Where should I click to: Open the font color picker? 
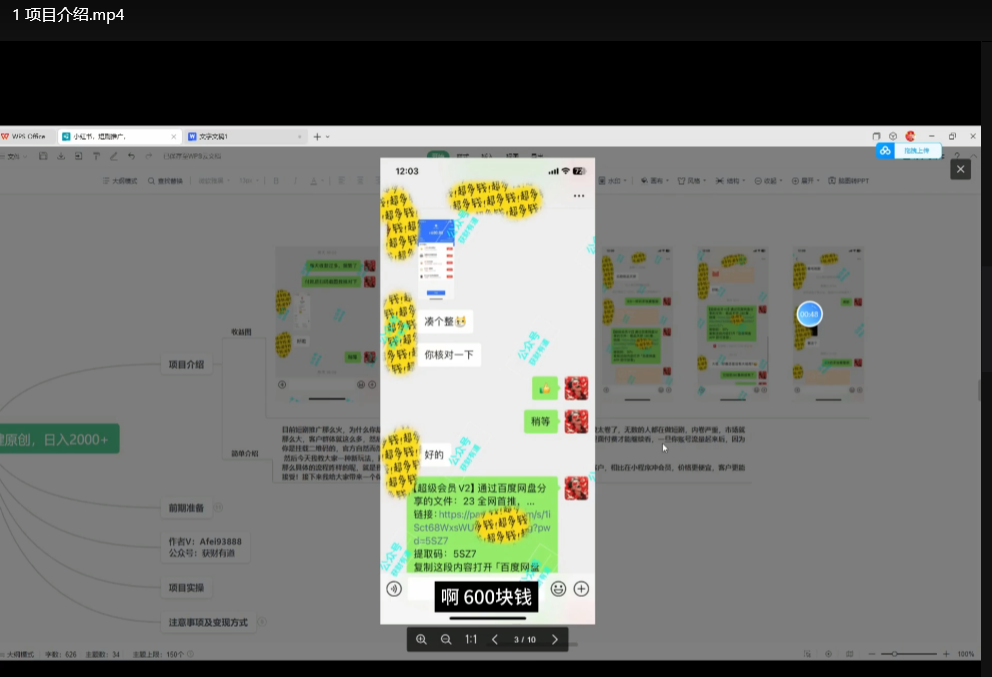tap(316, 181)
